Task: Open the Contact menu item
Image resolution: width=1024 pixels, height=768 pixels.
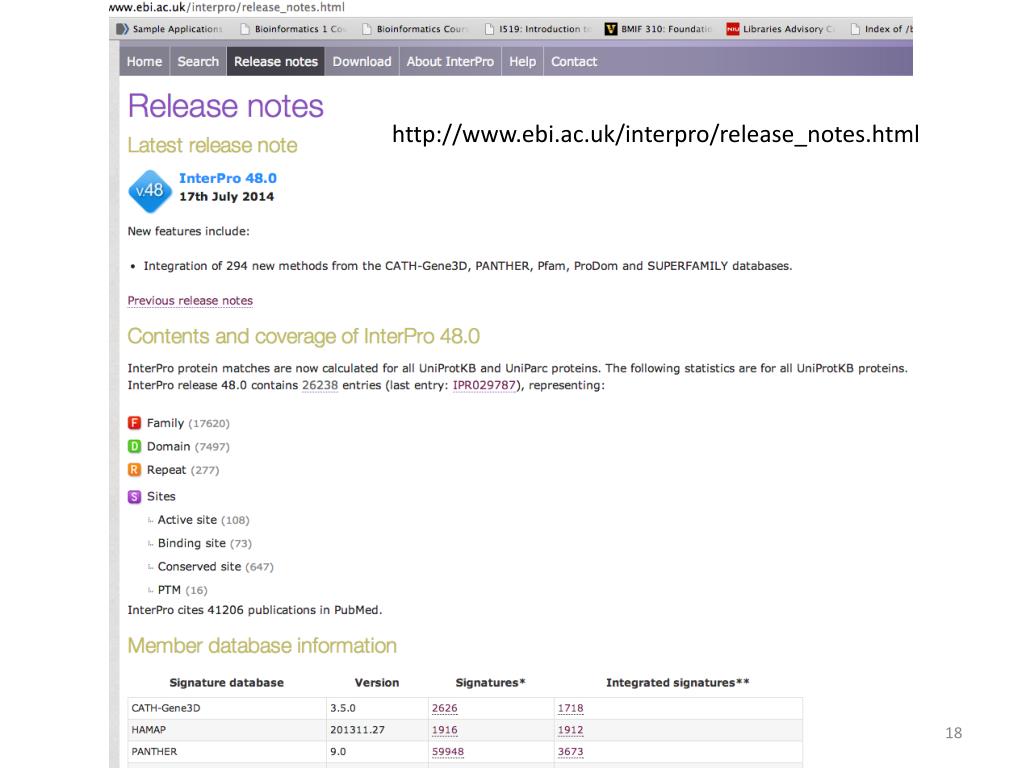Action: [x=574, y=61]
